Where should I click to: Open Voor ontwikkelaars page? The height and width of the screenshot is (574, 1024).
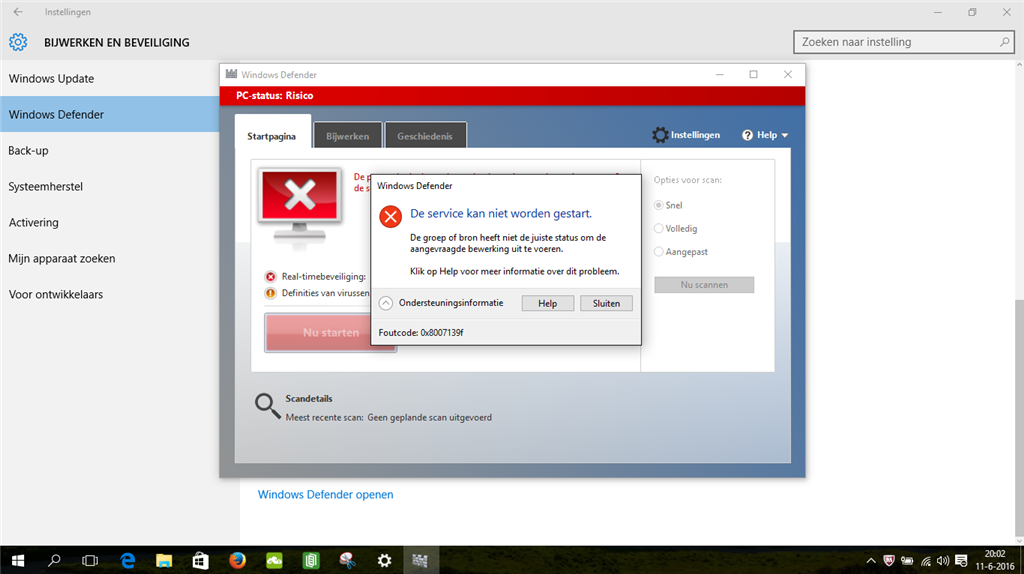click(x=110, y=294)
